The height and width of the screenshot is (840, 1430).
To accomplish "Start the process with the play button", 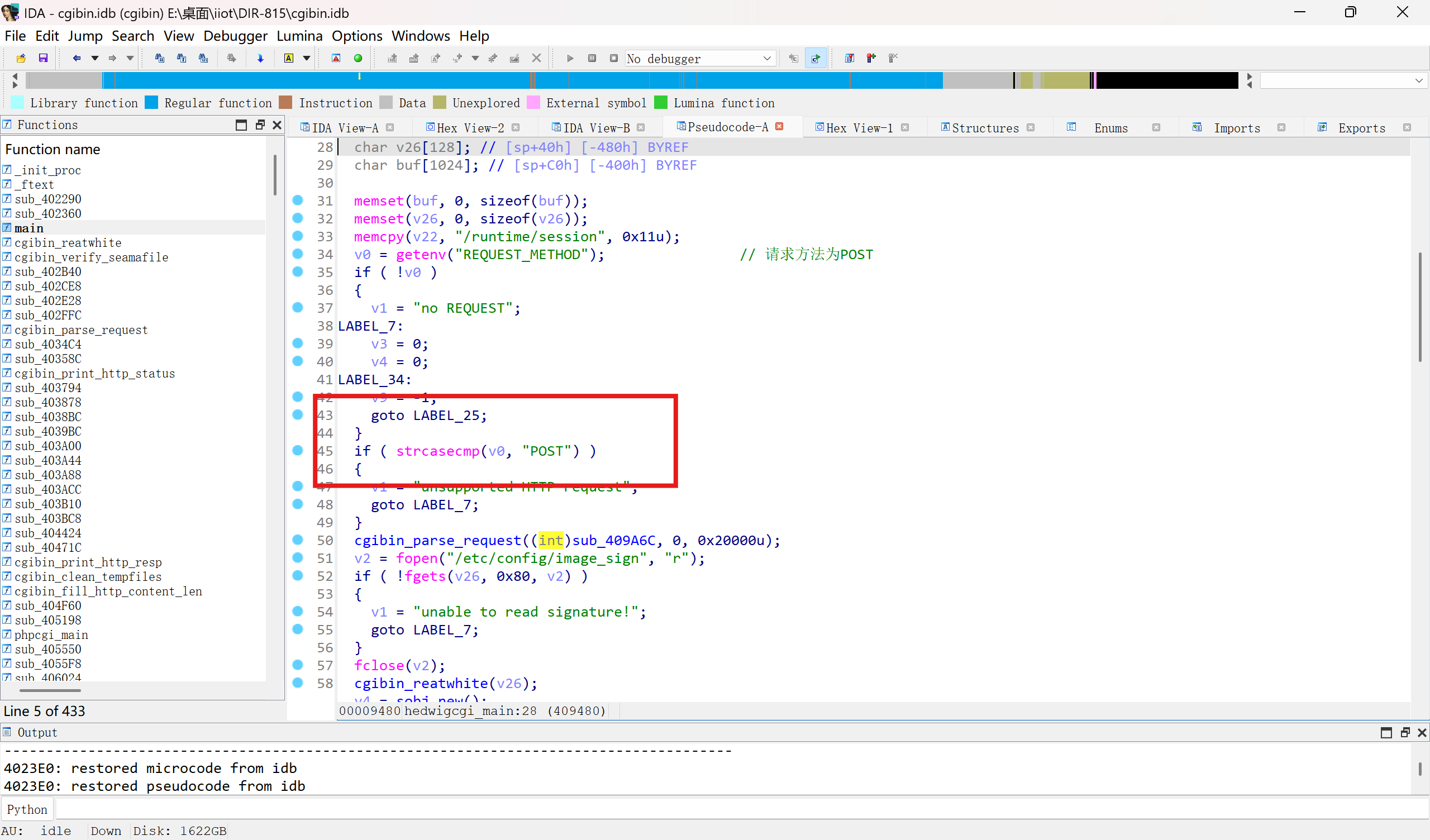I will pyautogui.click(x=570, y=58).
